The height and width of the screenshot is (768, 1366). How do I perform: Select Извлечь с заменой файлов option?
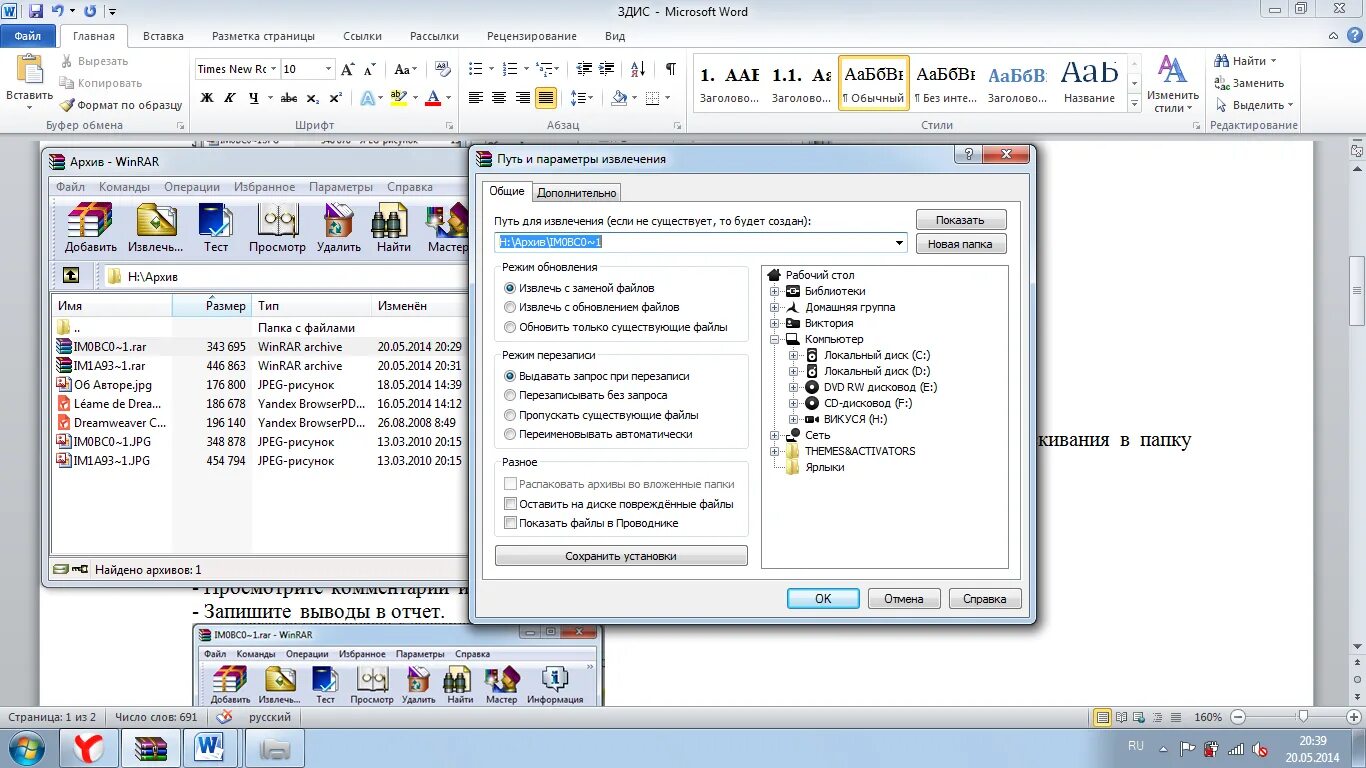tap(580, 288)
